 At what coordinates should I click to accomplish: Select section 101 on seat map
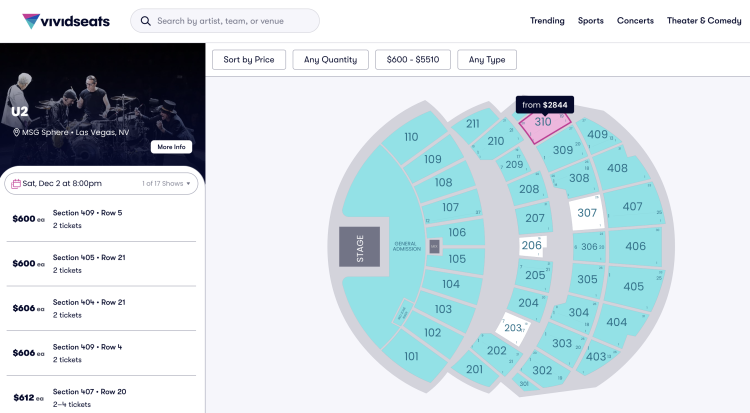coord(410,356)
